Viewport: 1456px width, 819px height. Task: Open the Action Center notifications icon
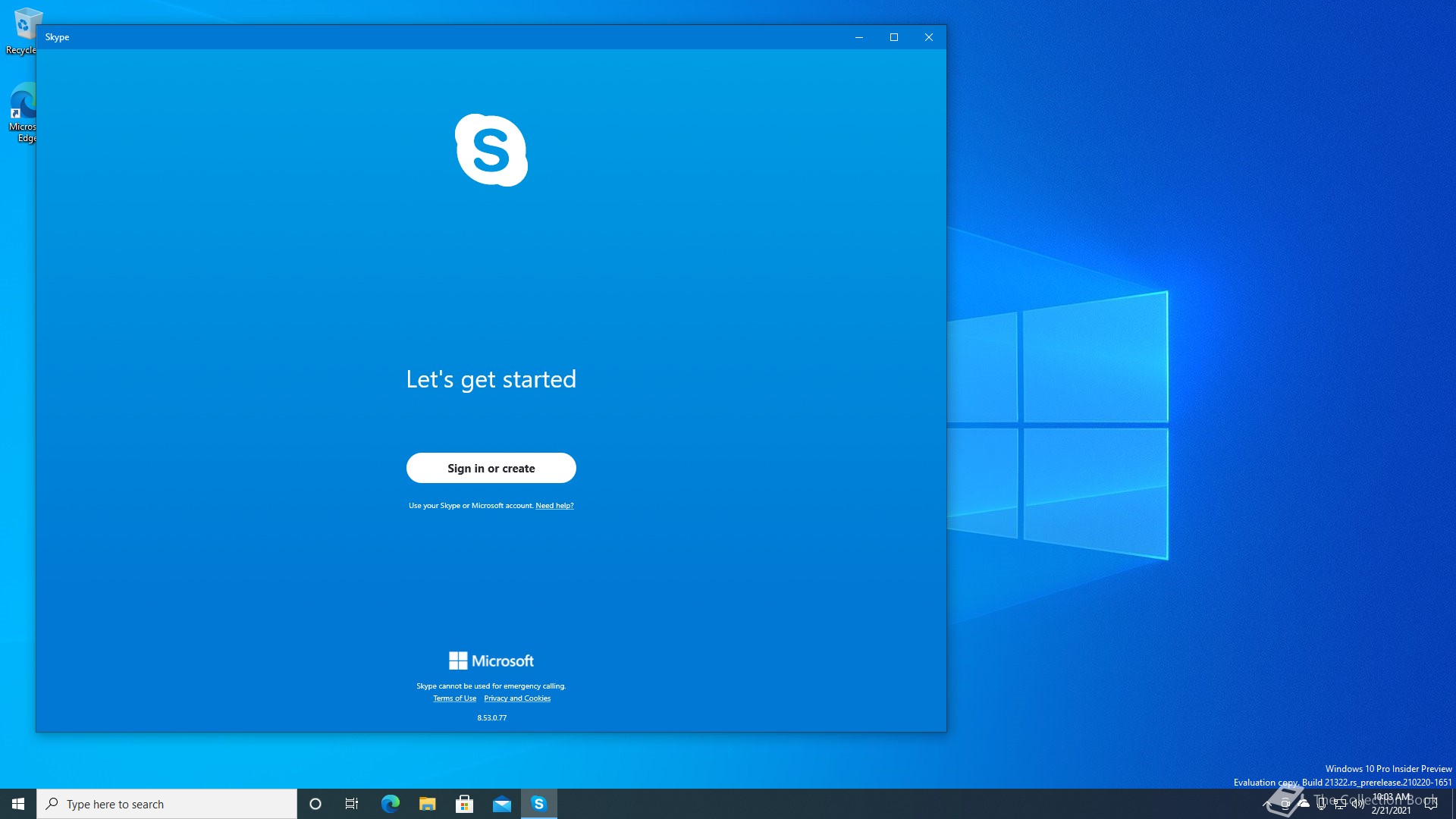pyautogui.click(x=1431, y=804)
